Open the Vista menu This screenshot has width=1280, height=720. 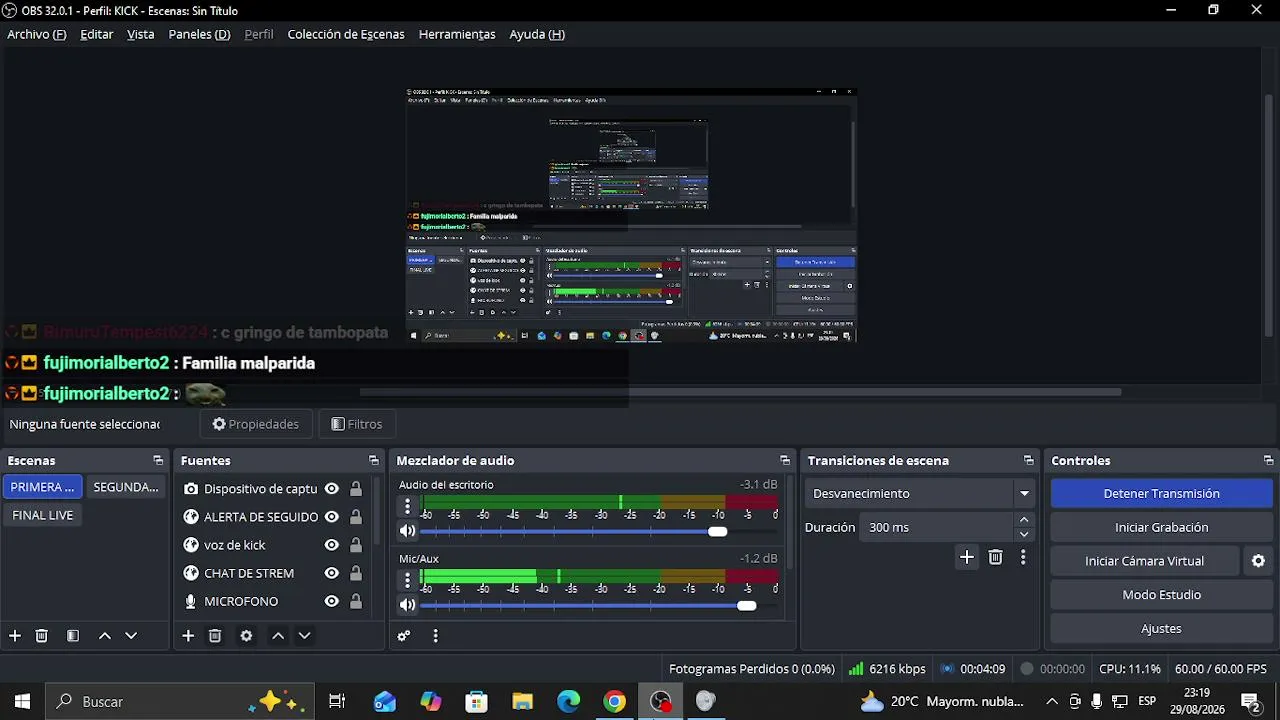coord(141,34)
